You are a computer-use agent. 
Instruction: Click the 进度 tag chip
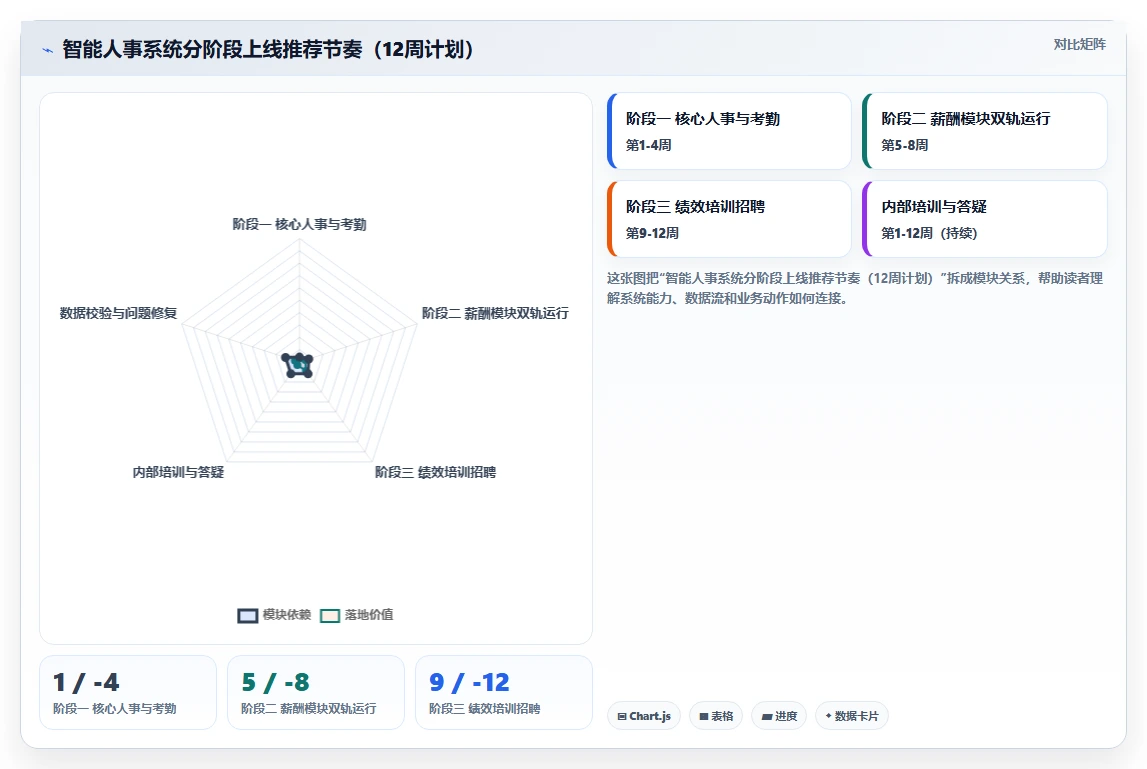[779, 716]
